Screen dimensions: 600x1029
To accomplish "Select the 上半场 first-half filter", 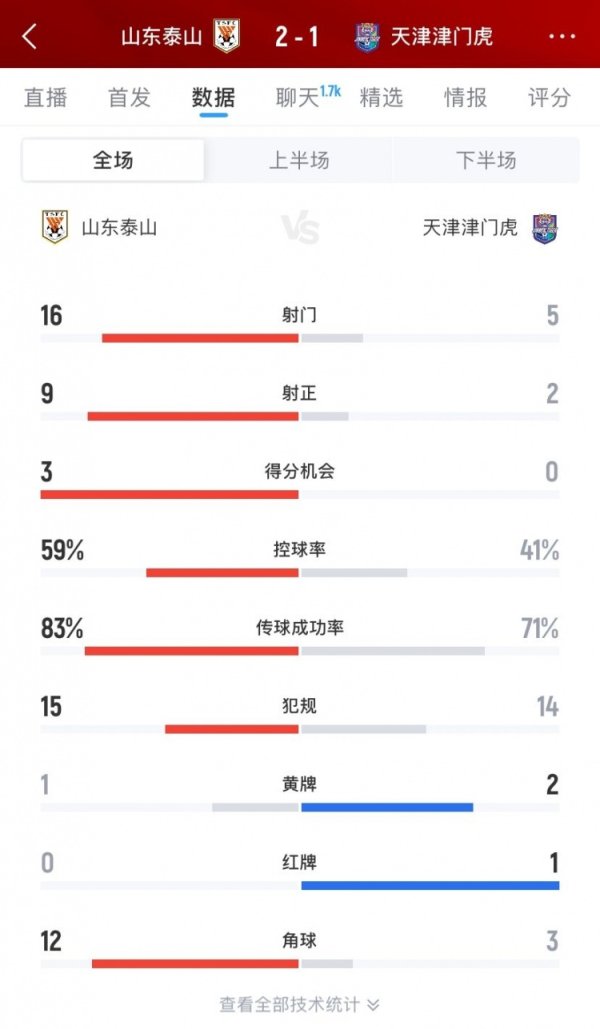I will click(x=299, y=158).
